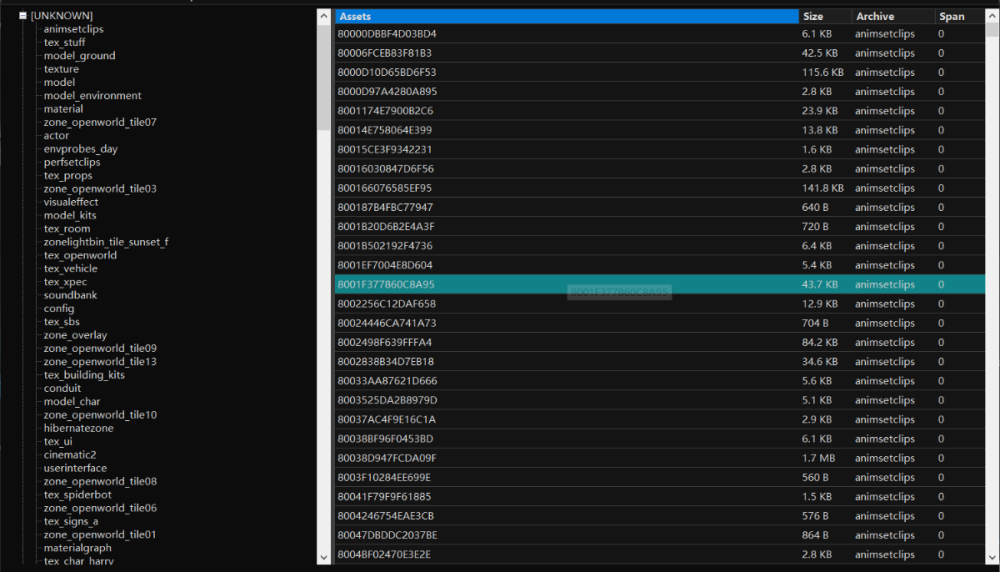Click the assets list scrollbar down arrow
1000x572 pixels.
(992, 557)
